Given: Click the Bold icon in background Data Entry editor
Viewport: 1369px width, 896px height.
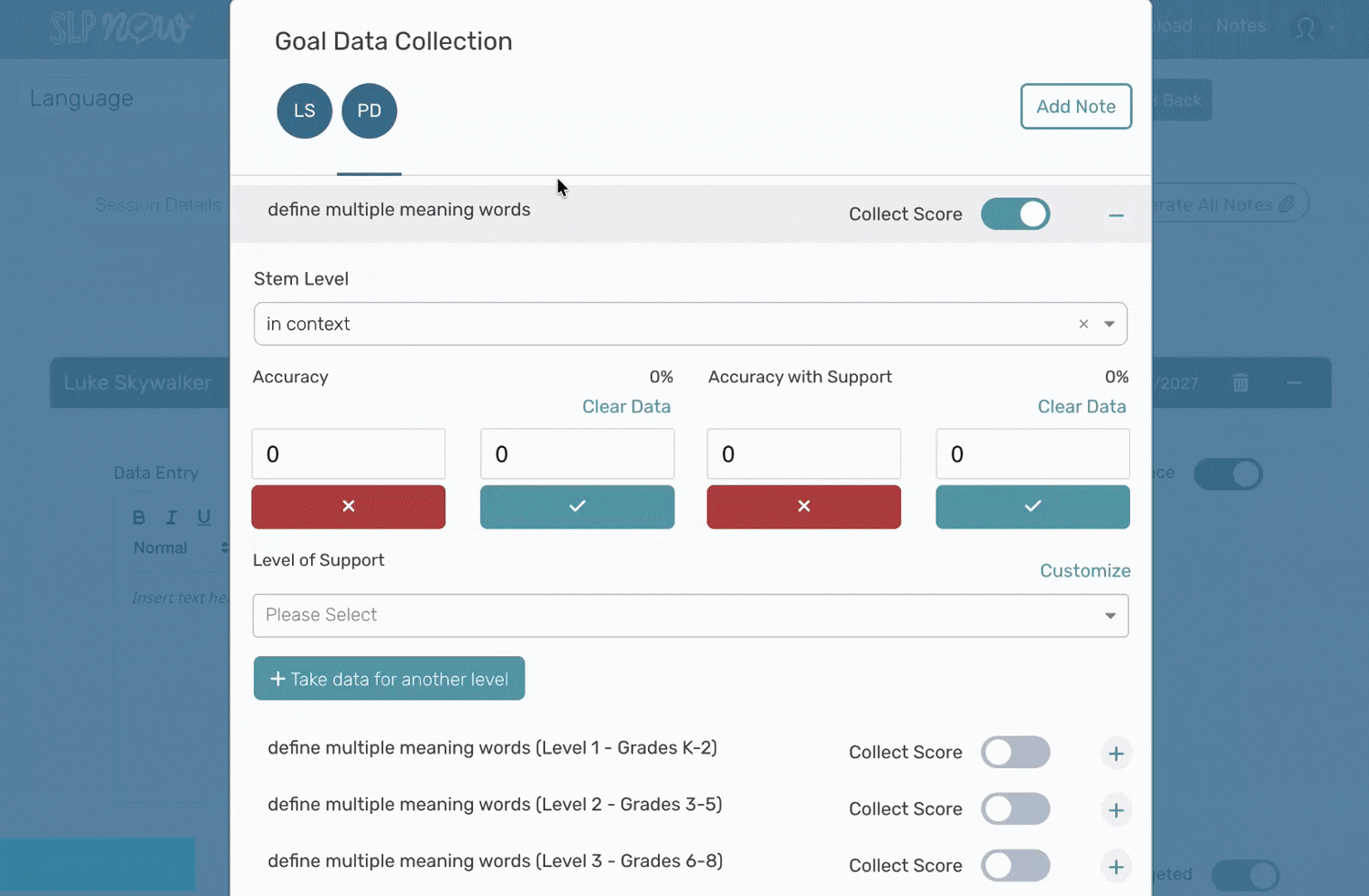Looking at the screenshot, I should (x=139, y=517).
